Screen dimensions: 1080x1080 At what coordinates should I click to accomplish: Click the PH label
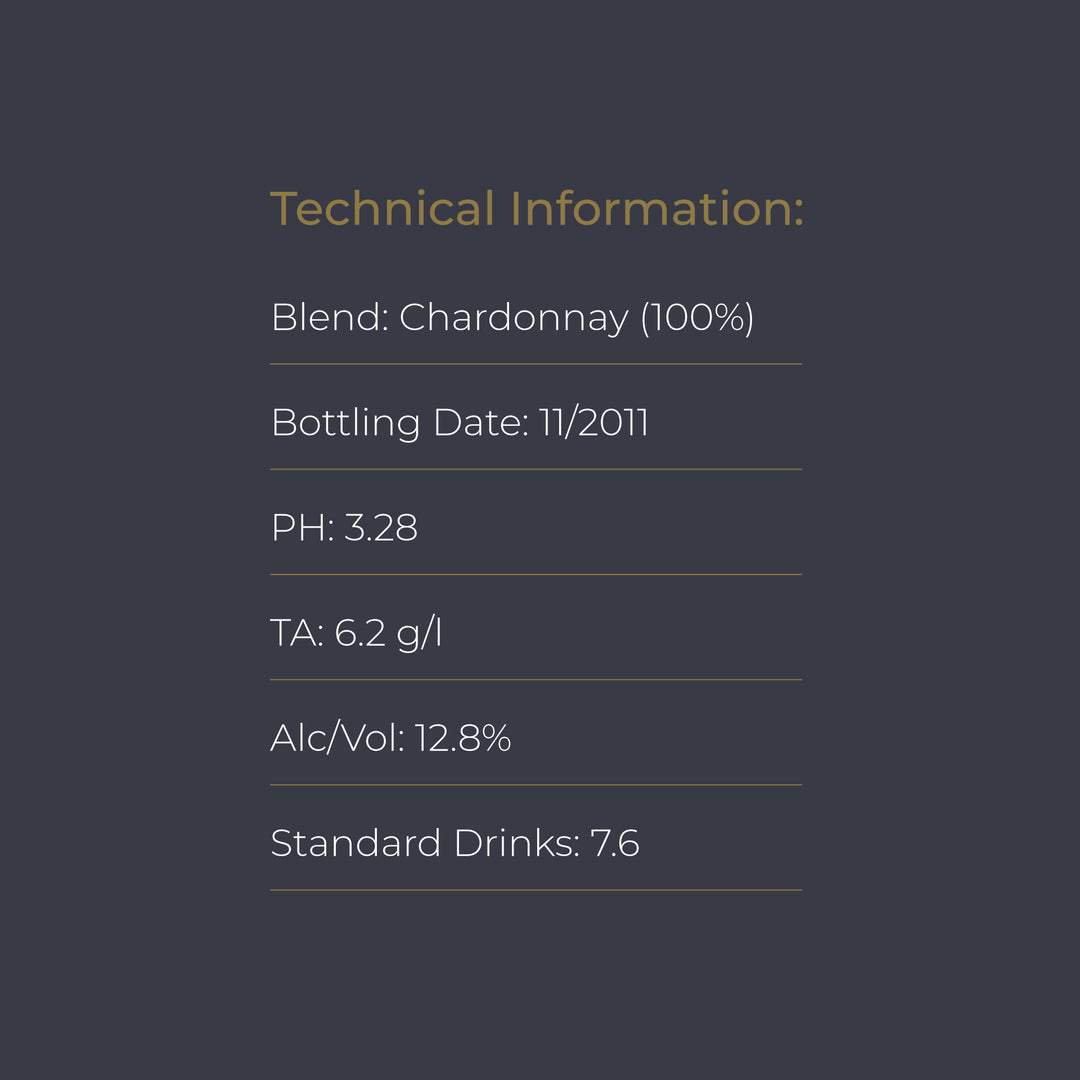click(302, 528)
